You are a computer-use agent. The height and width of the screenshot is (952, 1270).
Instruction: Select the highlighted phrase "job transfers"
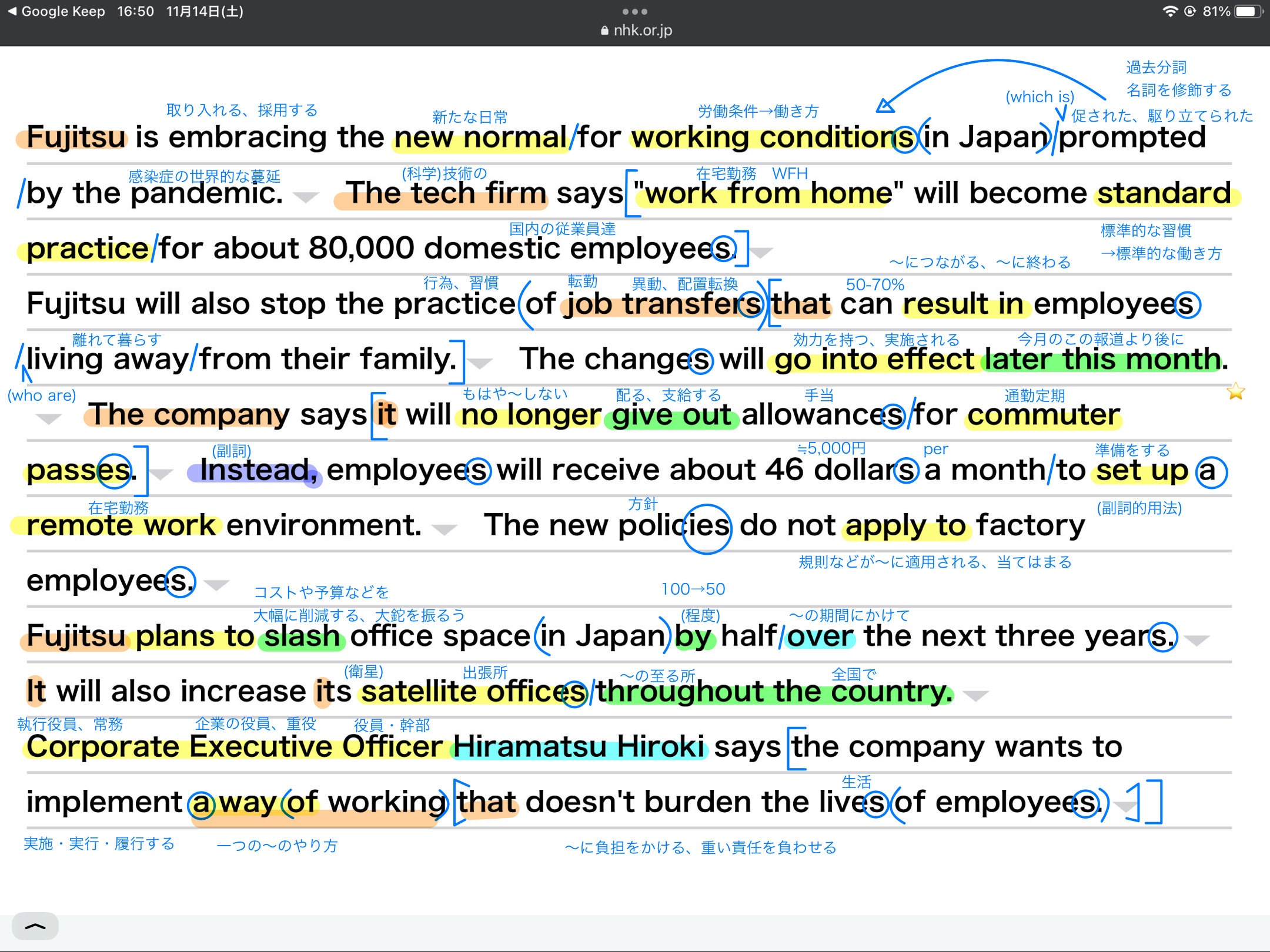(662, 304)
